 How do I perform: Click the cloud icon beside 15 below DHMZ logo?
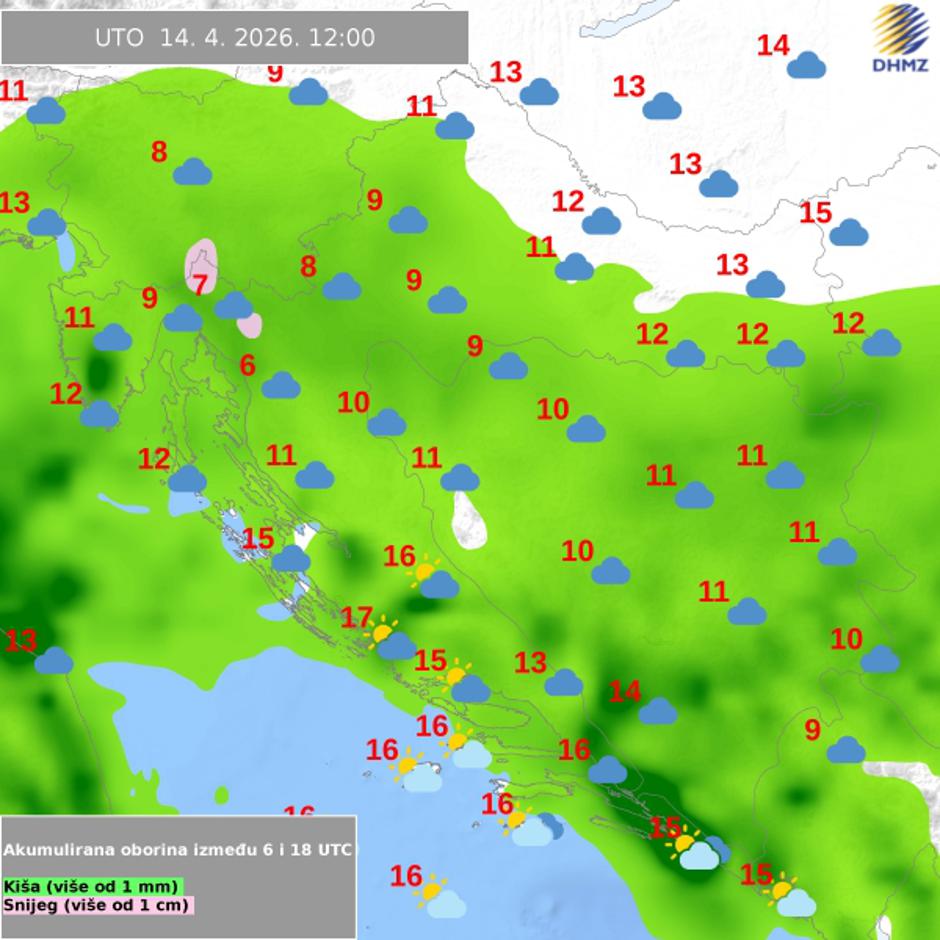pyautogui.click(x=848, y=233)
